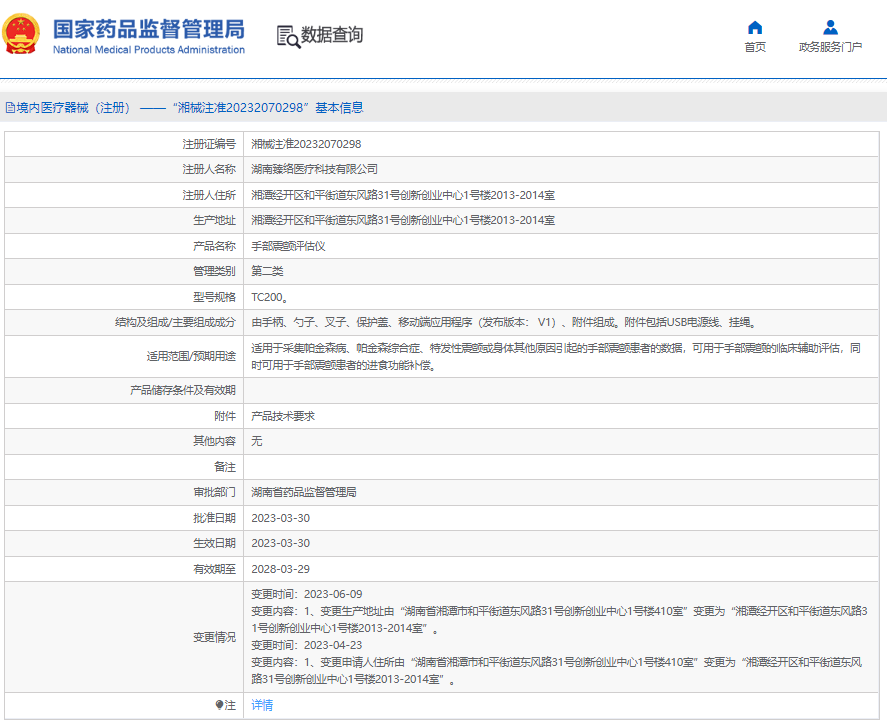Image resolution: width=887 pixels, height=724 pixels.
Task: Click the 注册证编号 label
Action: [209, 144]
